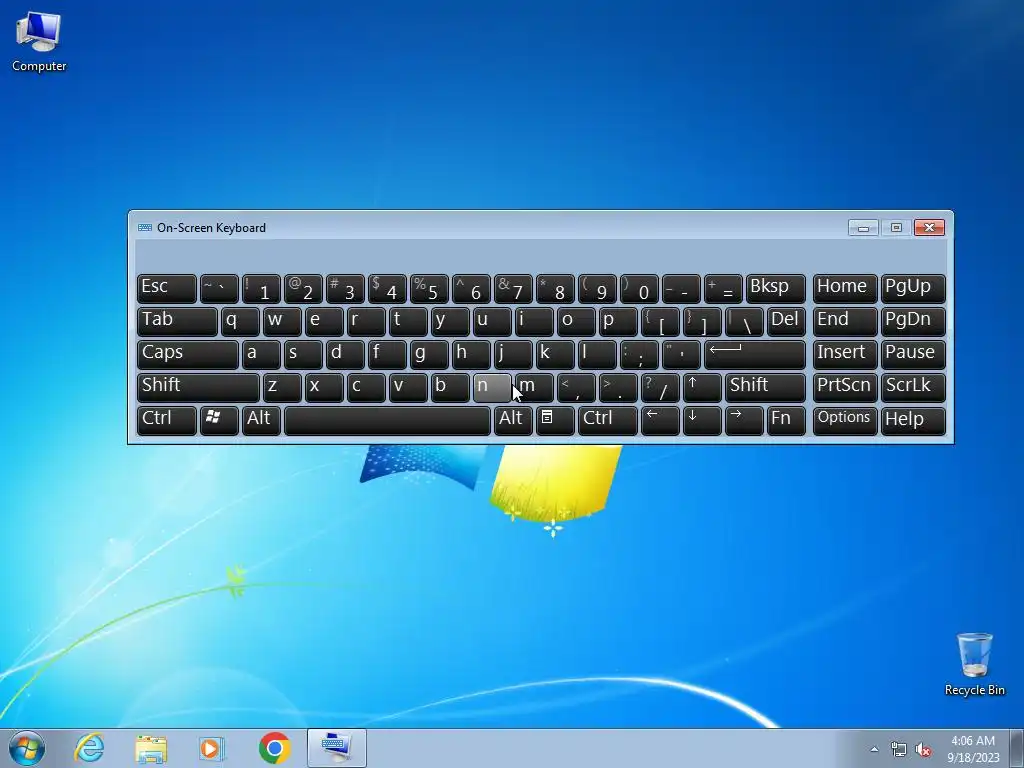The image size is (1024, 768).
Task: Tap the q key
Action: [x=240, y=322]
